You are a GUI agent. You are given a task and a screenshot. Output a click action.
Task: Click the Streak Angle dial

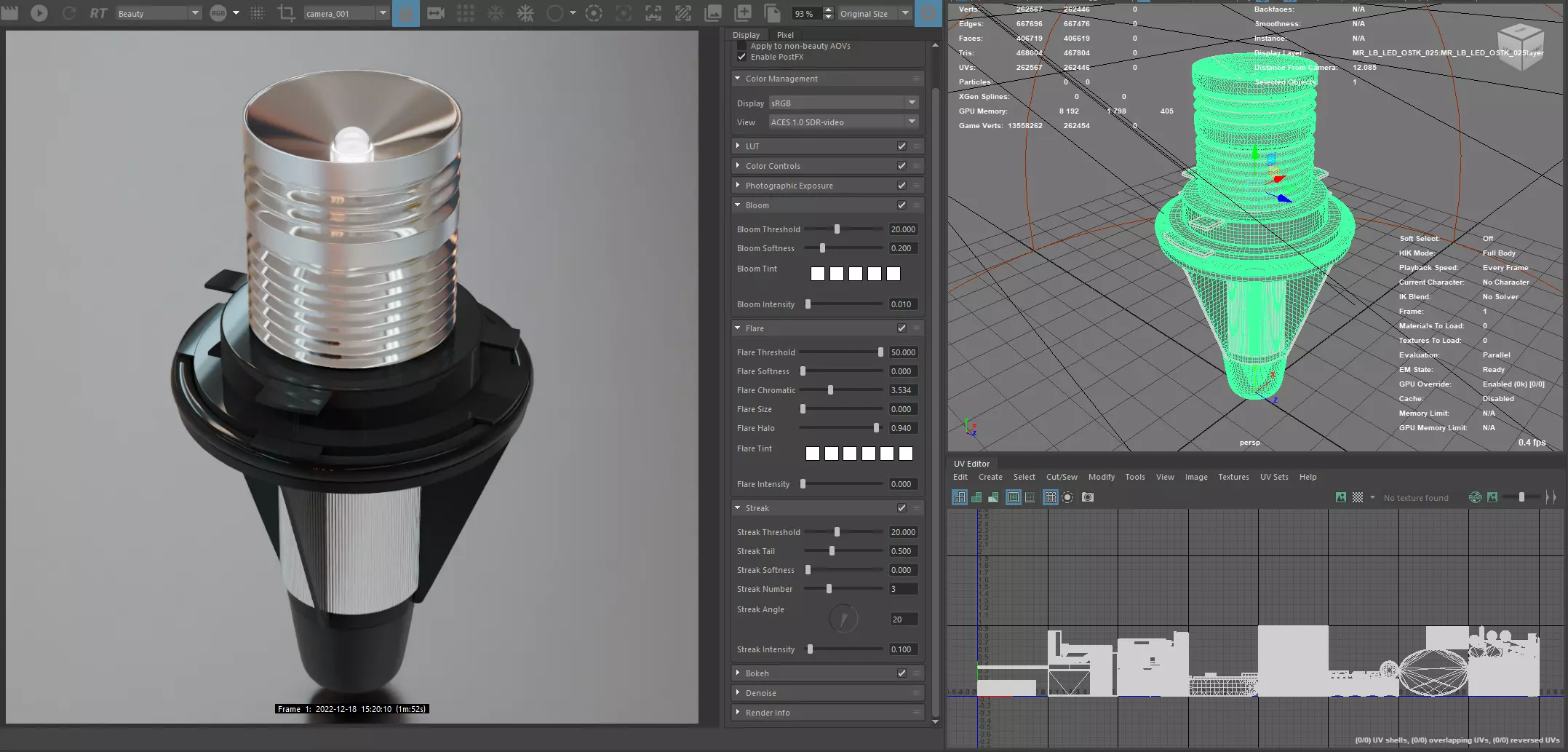(843, 620)
